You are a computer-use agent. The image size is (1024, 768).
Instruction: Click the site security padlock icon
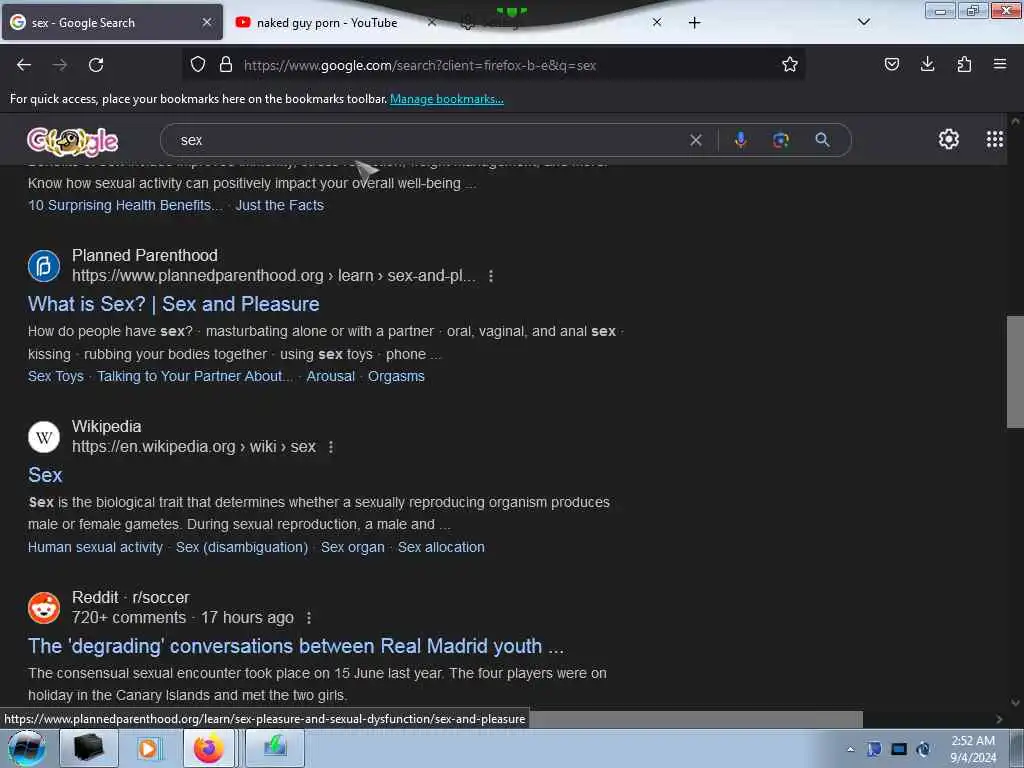point(226,64)
